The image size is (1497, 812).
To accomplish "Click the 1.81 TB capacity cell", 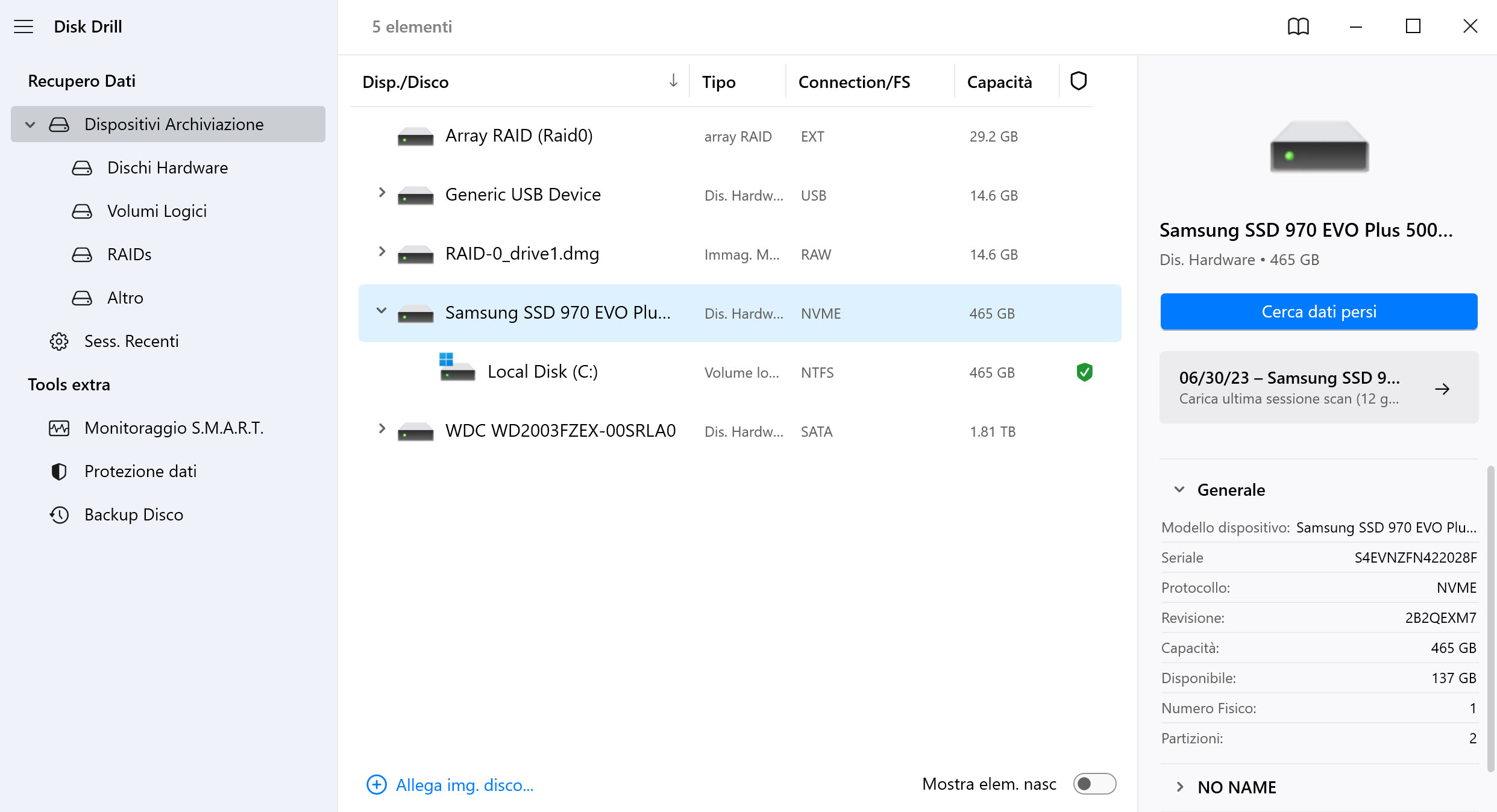I will [993, 432].
